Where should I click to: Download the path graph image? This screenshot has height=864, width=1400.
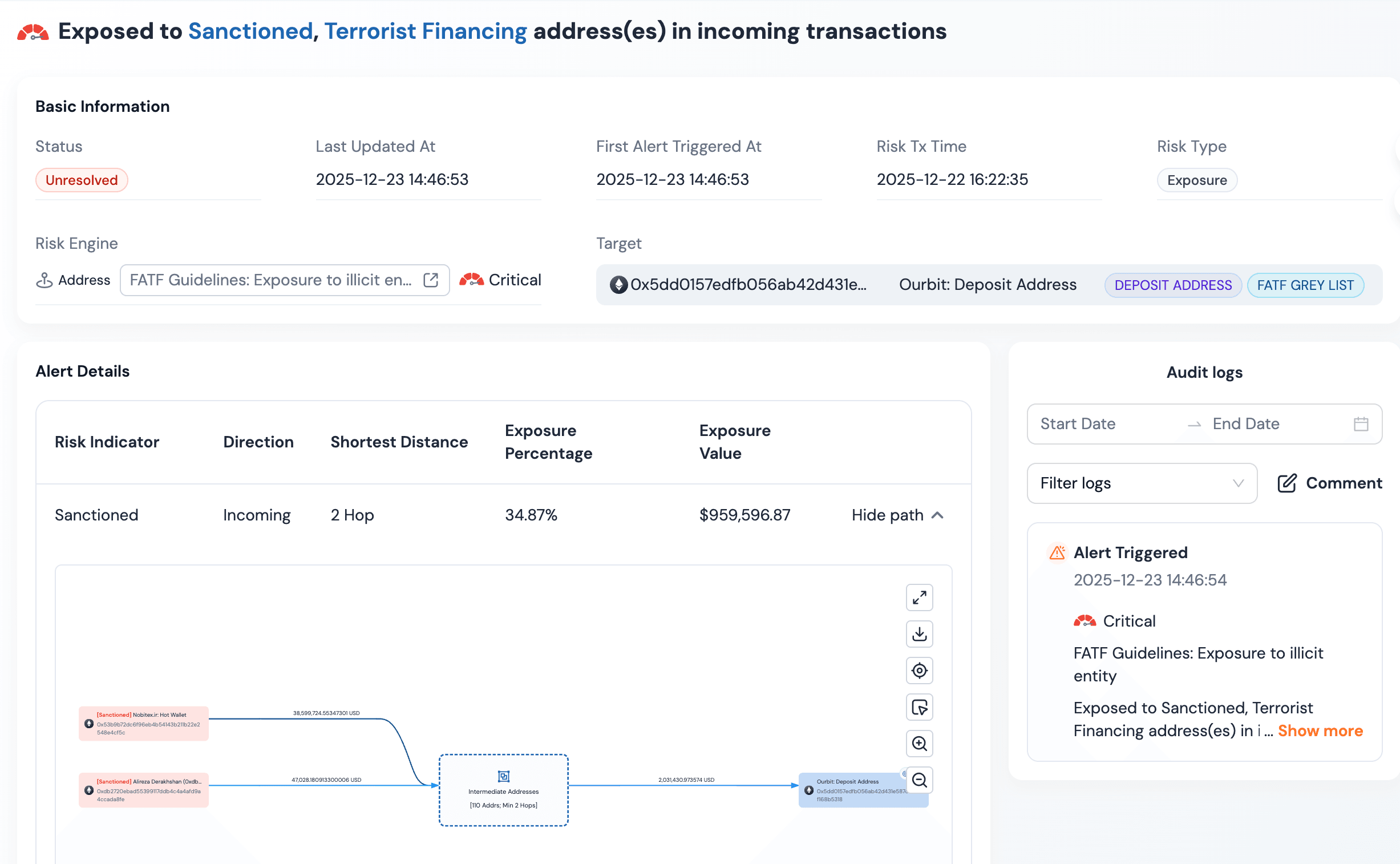pyautogui.click(x=919, y=634)
